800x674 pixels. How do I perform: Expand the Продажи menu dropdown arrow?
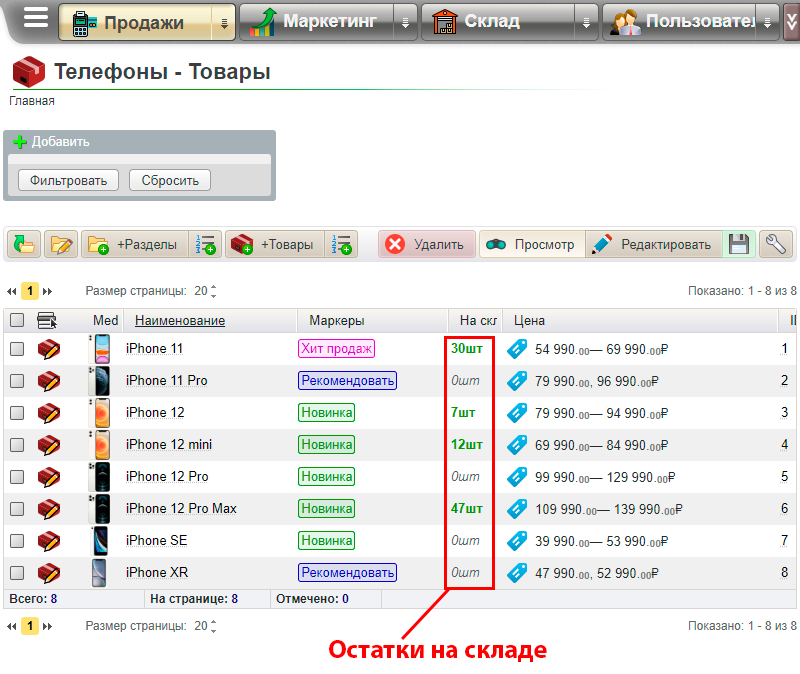224,22
